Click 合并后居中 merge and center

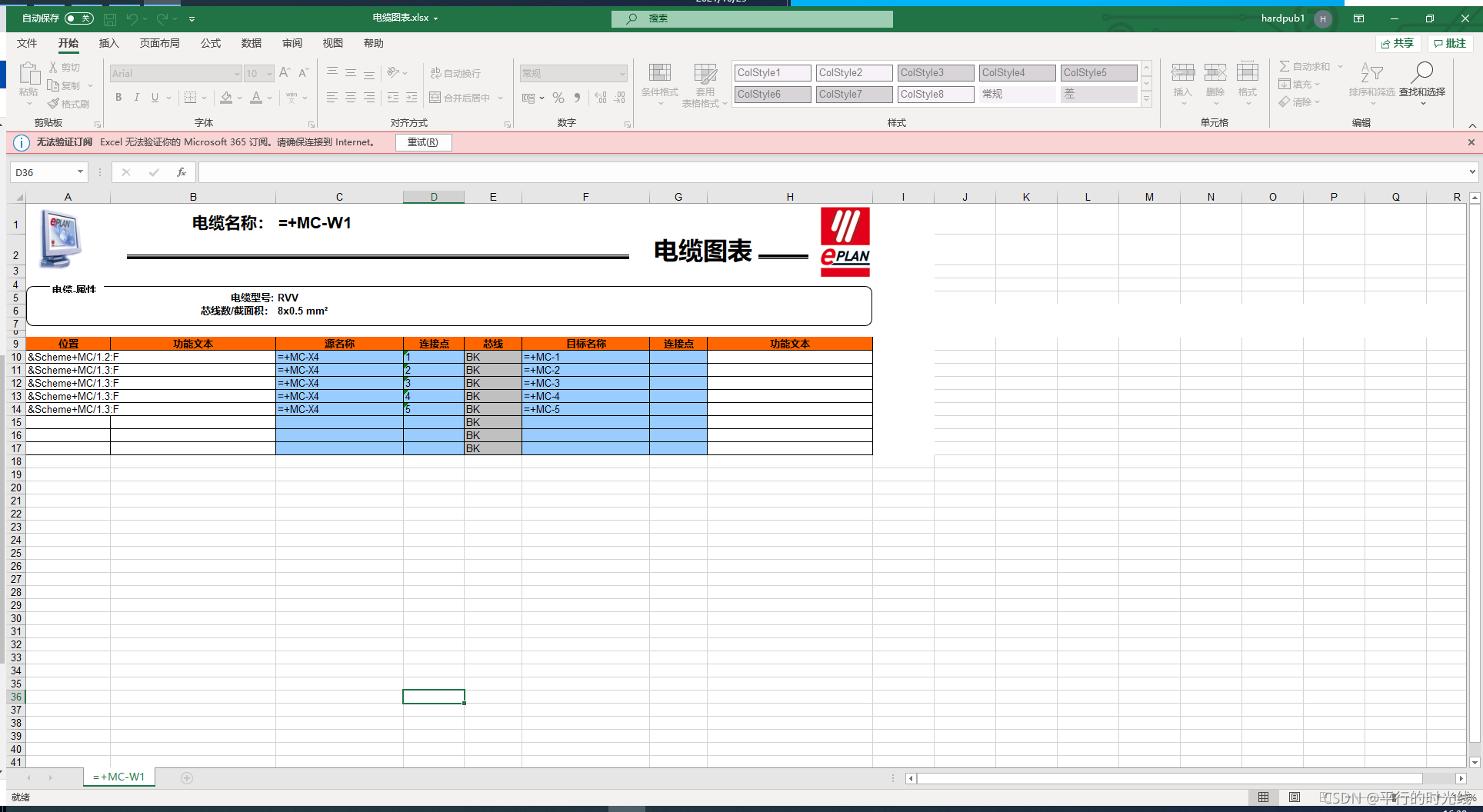(x=460, y=98)
